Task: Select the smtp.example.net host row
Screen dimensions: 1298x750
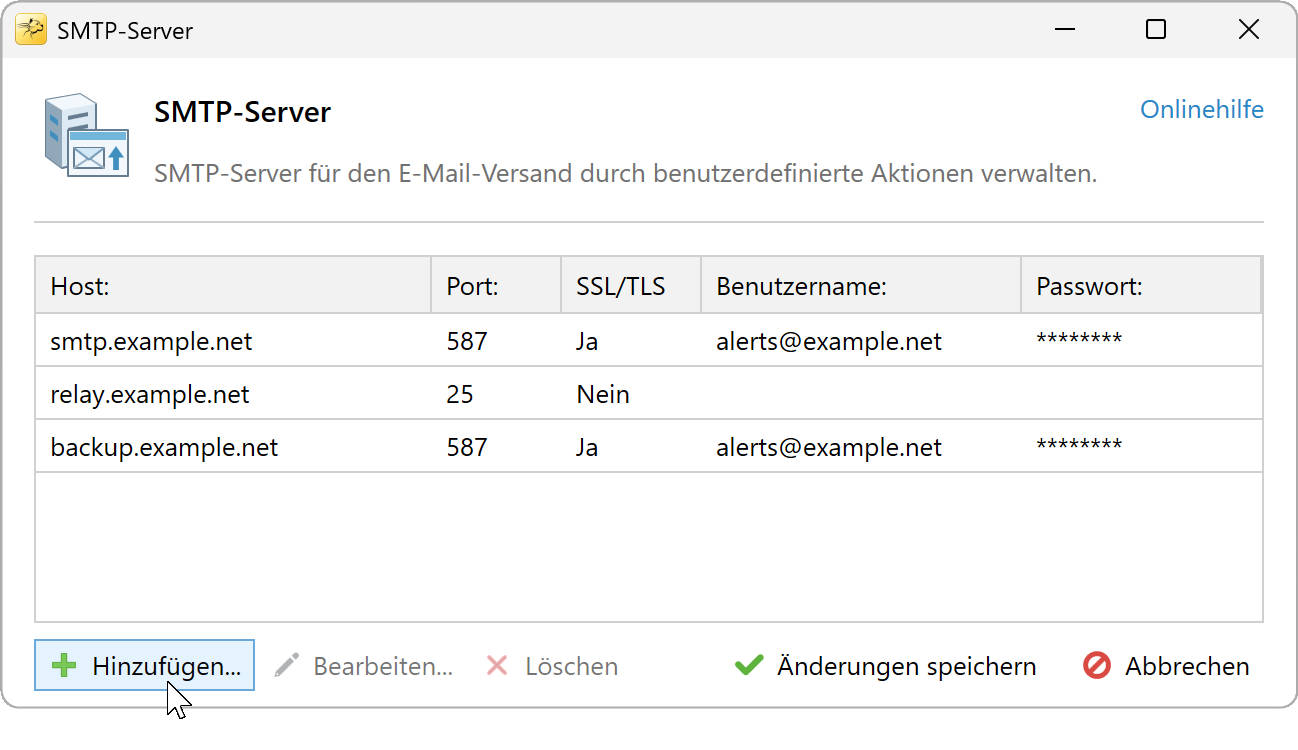Action: 649,341
